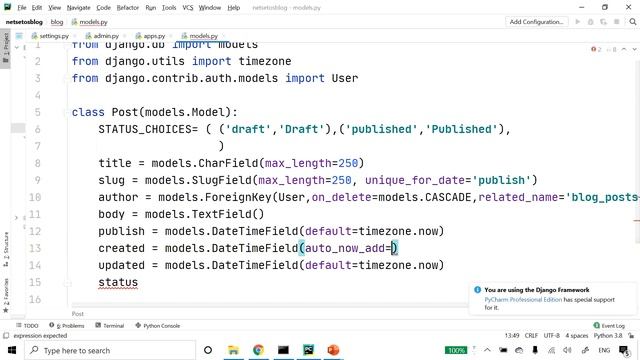Open Search Everywhere magnifier icon

(x=633, y=22)
